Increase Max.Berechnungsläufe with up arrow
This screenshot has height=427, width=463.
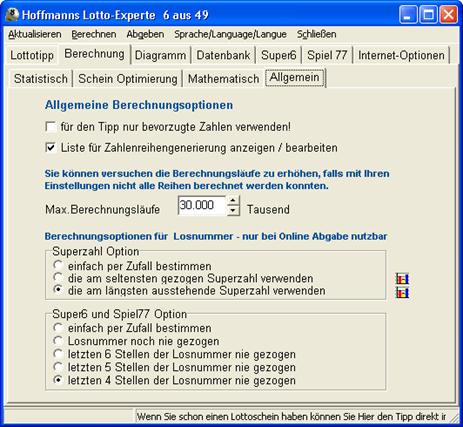pos(233,201)
